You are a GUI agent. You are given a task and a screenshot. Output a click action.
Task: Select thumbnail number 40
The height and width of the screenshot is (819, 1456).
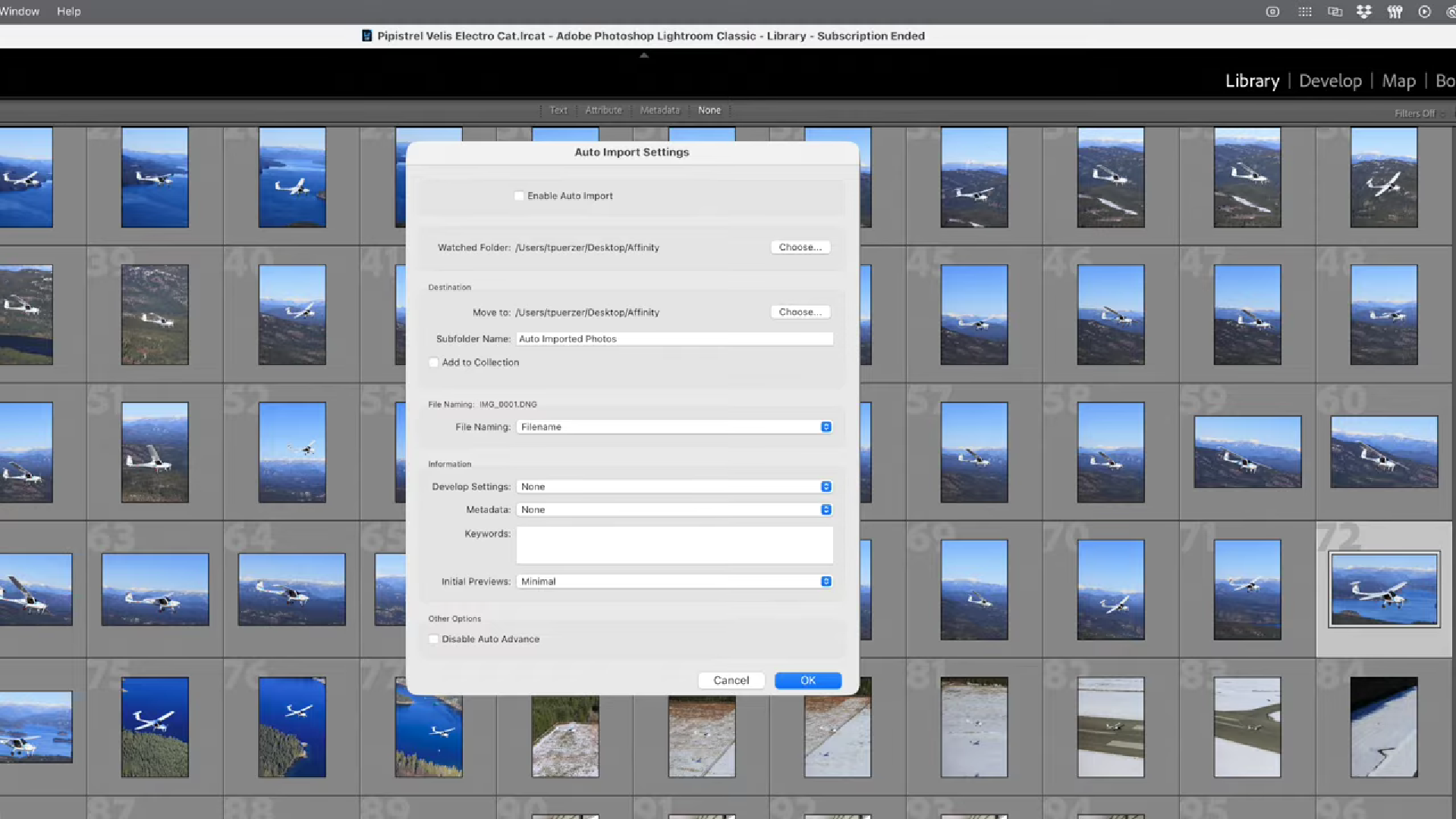(x=291, y=314)
